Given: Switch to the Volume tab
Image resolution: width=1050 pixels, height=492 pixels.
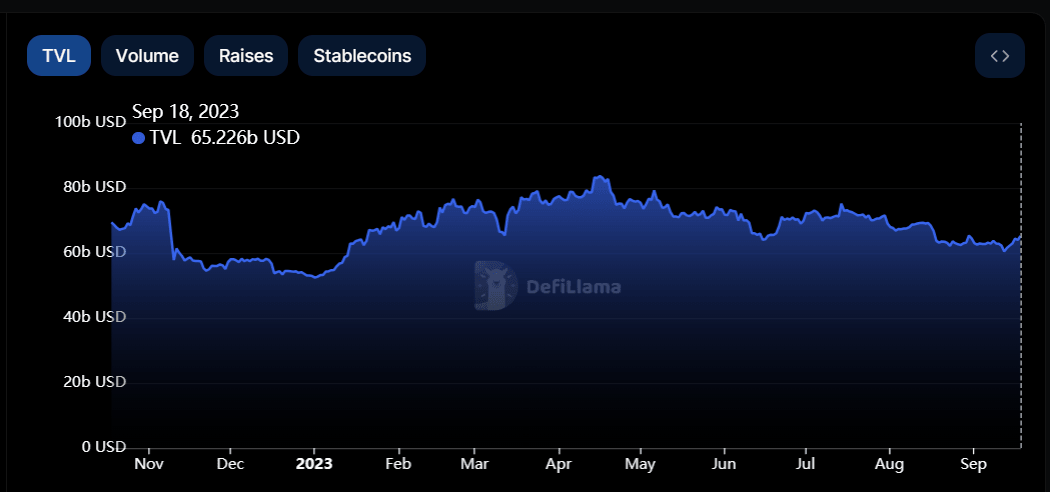Looking at the screenshot, I should (x=147, y=56).
